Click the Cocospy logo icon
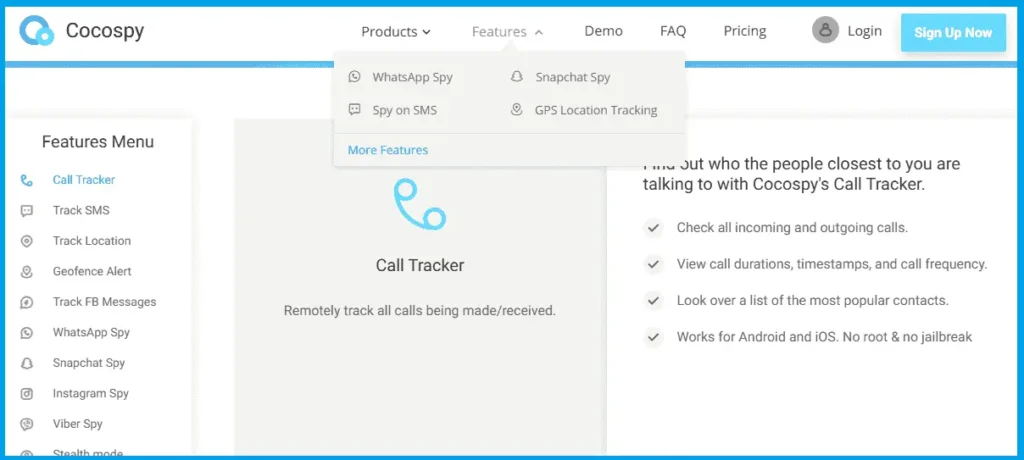The height and width of the screenshot is (460, 1024). click(37, 31)
